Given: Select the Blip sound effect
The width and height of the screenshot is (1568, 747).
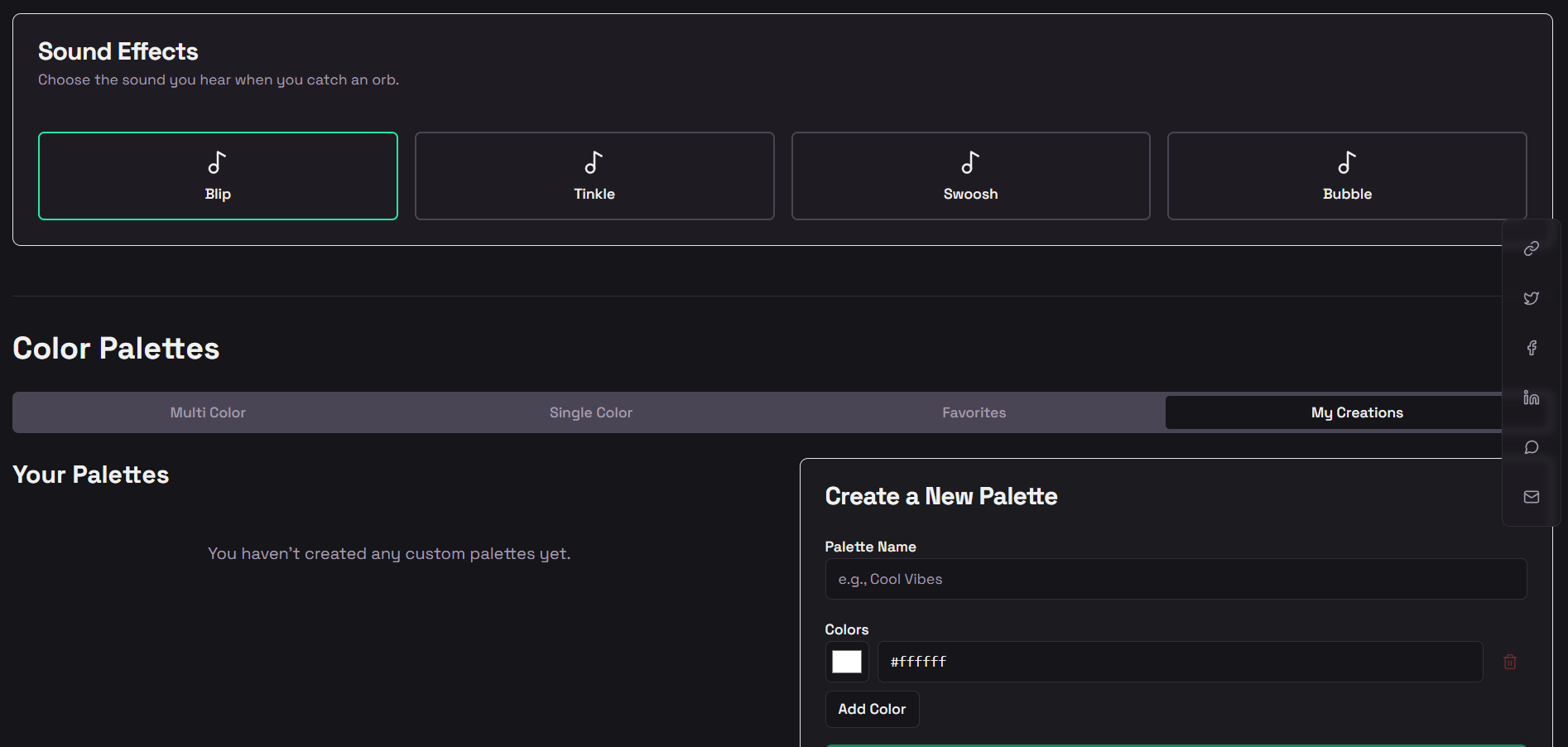Looking at the screenshot, I should pyautogui.click(x=218, y=176).
